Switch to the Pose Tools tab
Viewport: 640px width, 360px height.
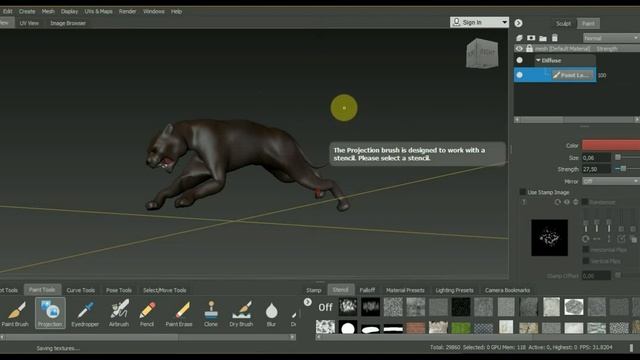click(119, 290)
